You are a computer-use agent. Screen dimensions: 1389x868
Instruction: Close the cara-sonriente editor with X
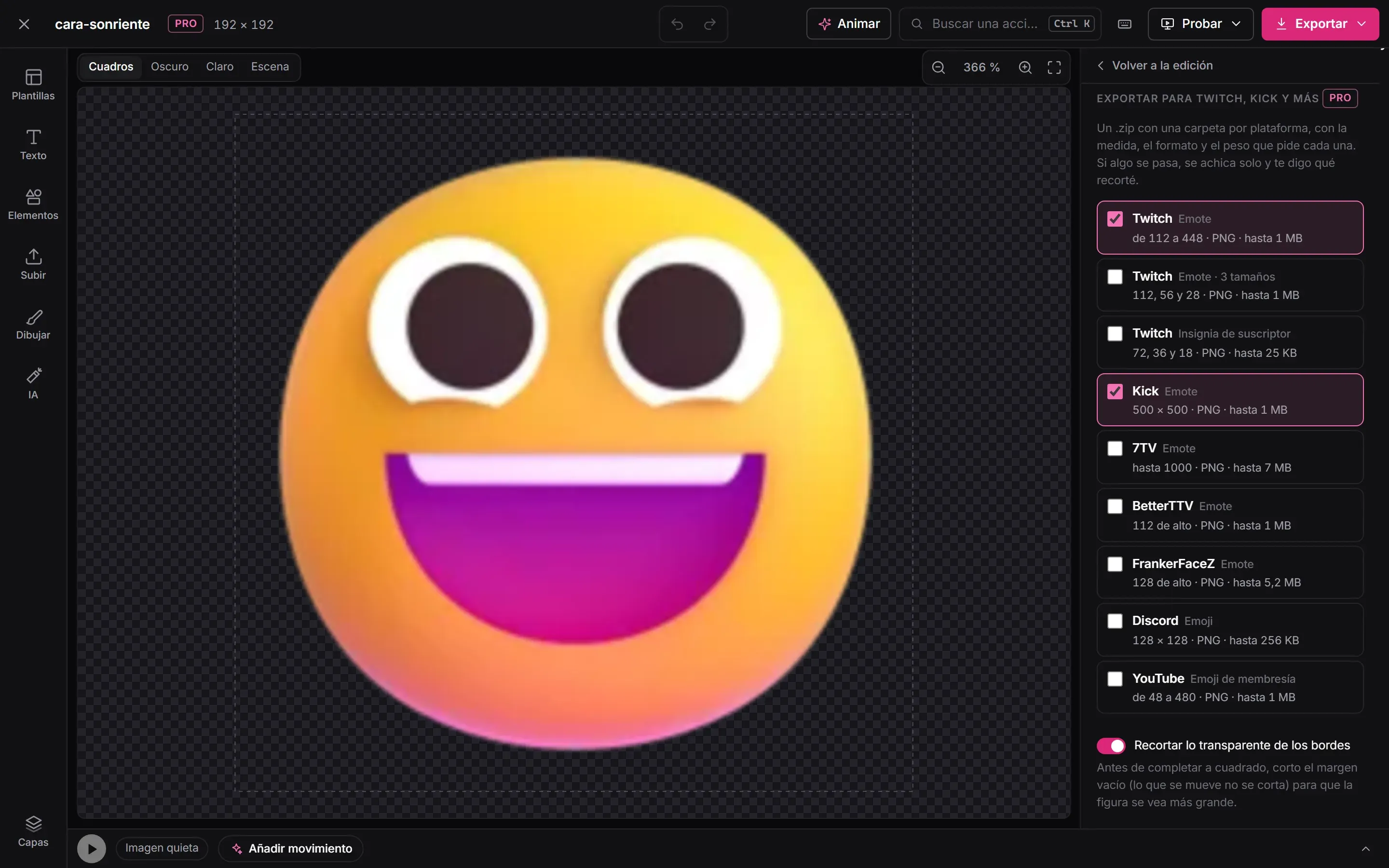24,24
